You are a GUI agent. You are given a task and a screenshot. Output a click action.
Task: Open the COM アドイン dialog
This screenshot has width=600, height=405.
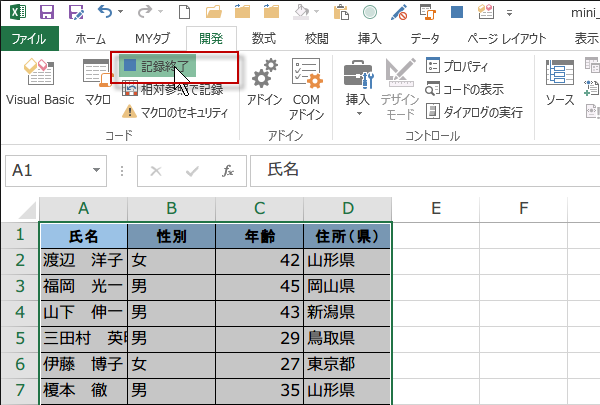tap(307, 89)
